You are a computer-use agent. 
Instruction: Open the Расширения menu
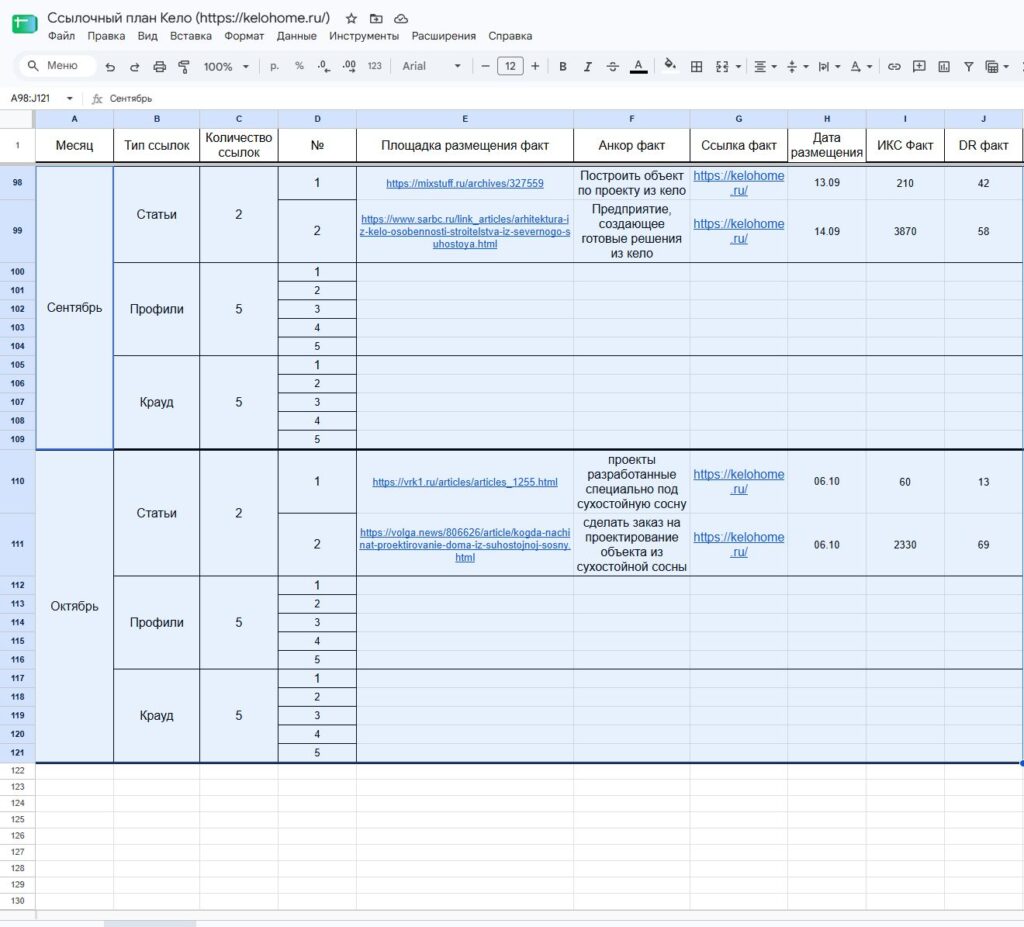coord(443,36)
